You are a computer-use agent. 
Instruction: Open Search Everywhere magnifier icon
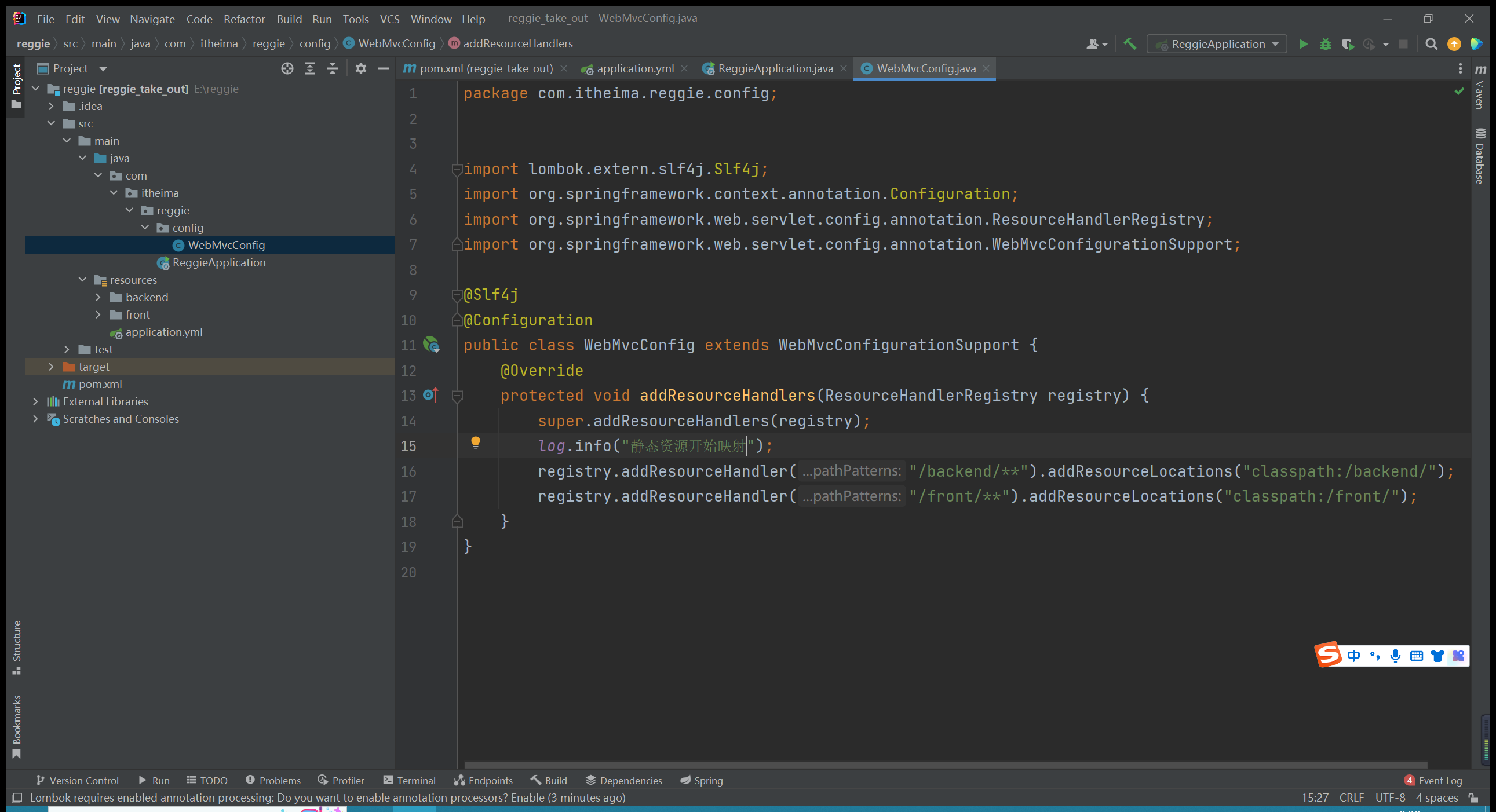click(1431, 44)
